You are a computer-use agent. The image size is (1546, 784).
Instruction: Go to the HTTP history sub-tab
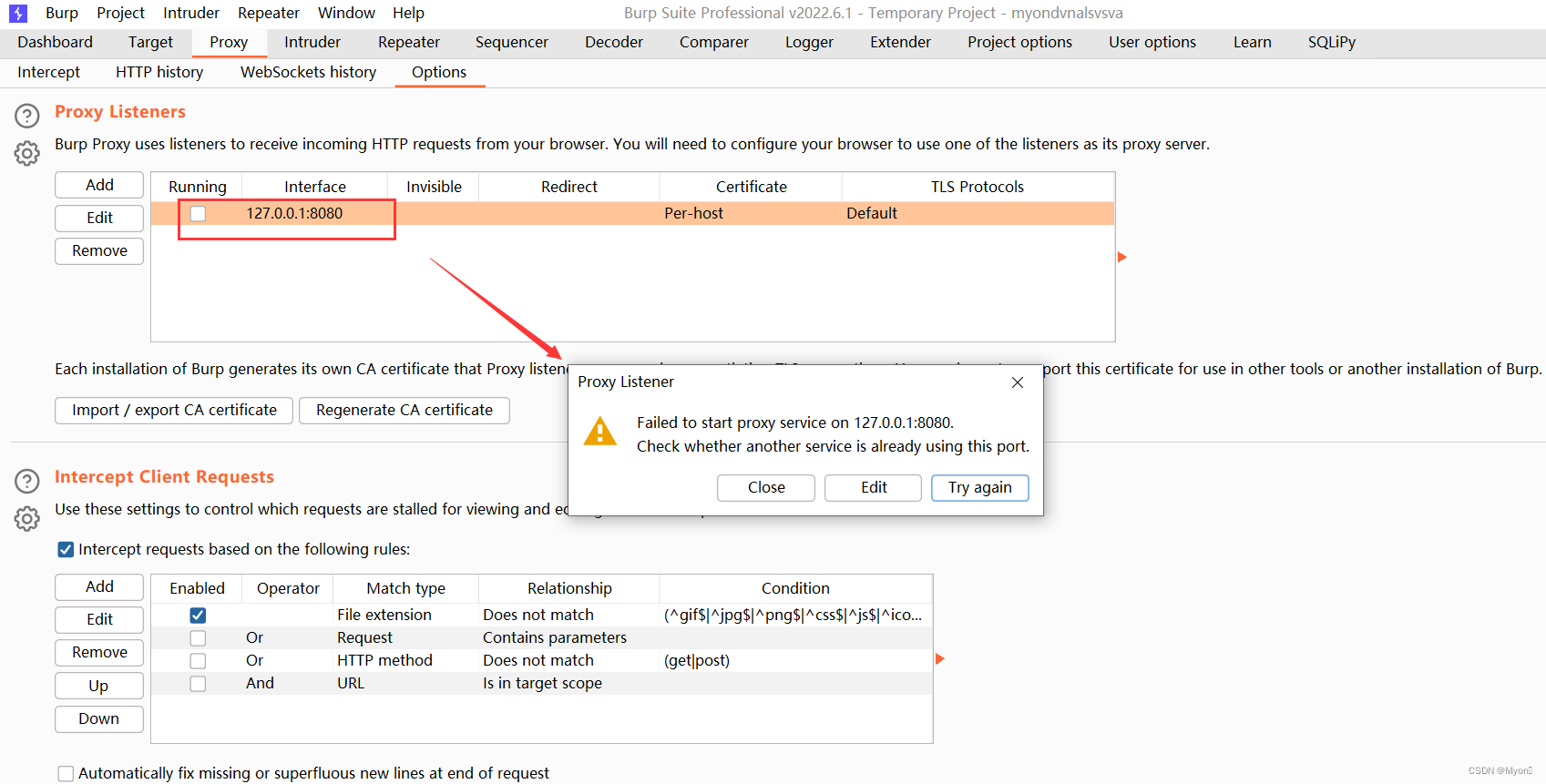[x=159, y=72]
